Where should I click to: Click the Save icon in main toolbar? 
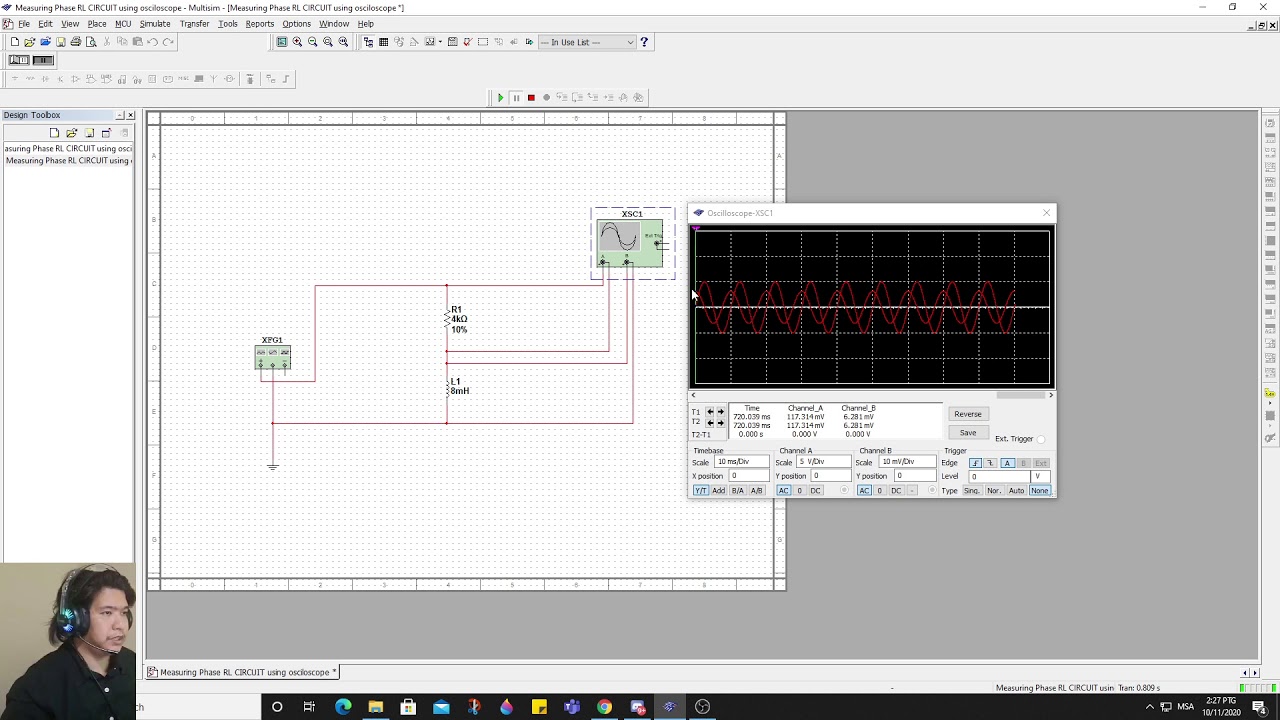pyautogui.click(x=60, y=42)
